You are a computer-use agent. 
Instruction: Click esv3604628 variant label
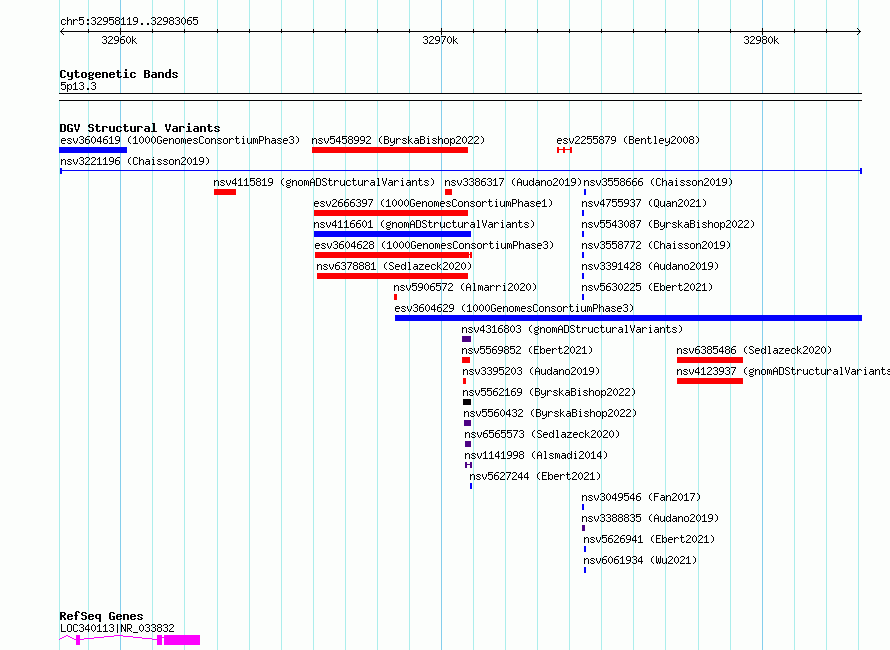pos(434,245)
